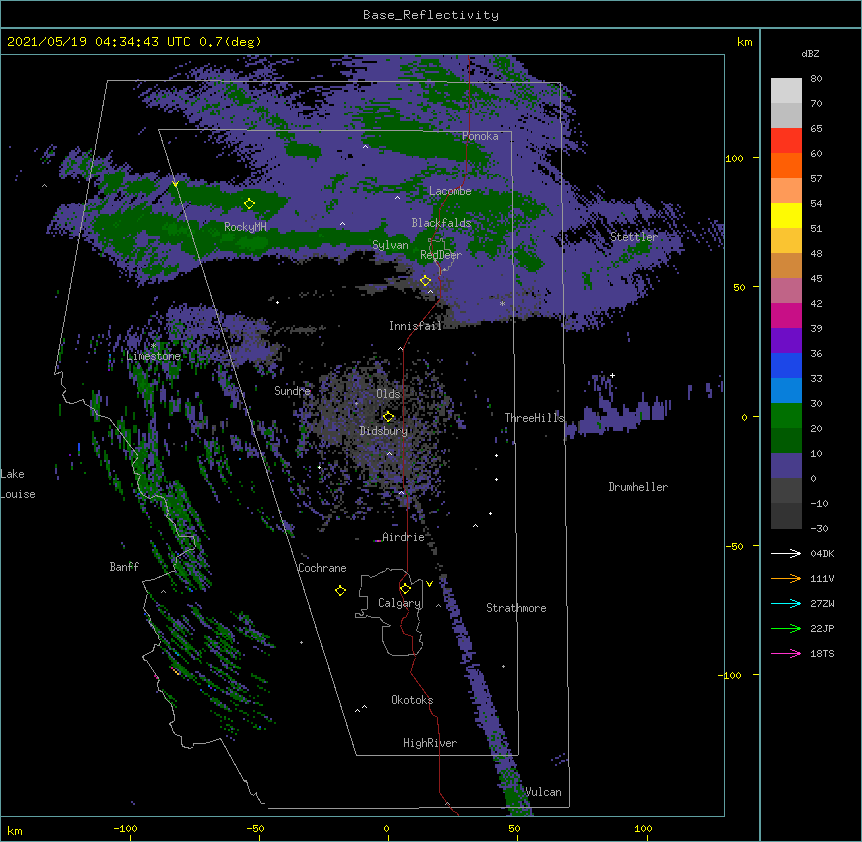This screenshot has height=842, width=862.
Task: Click the magenta arrow icon for 18TS
Action: pyautogui.click(x=786, y=653)
